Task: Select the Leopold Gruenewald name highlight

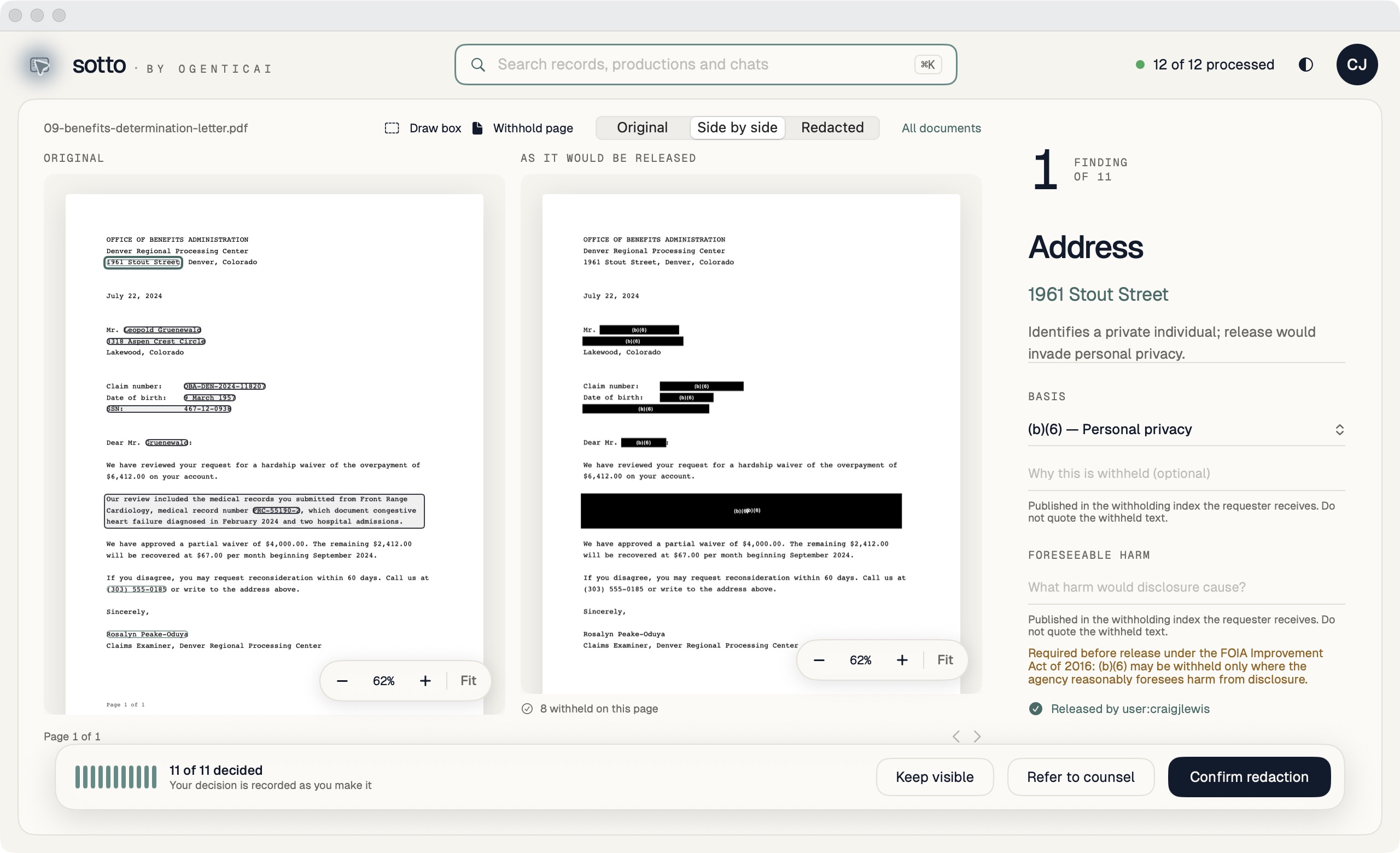Action: click(162, 330)
